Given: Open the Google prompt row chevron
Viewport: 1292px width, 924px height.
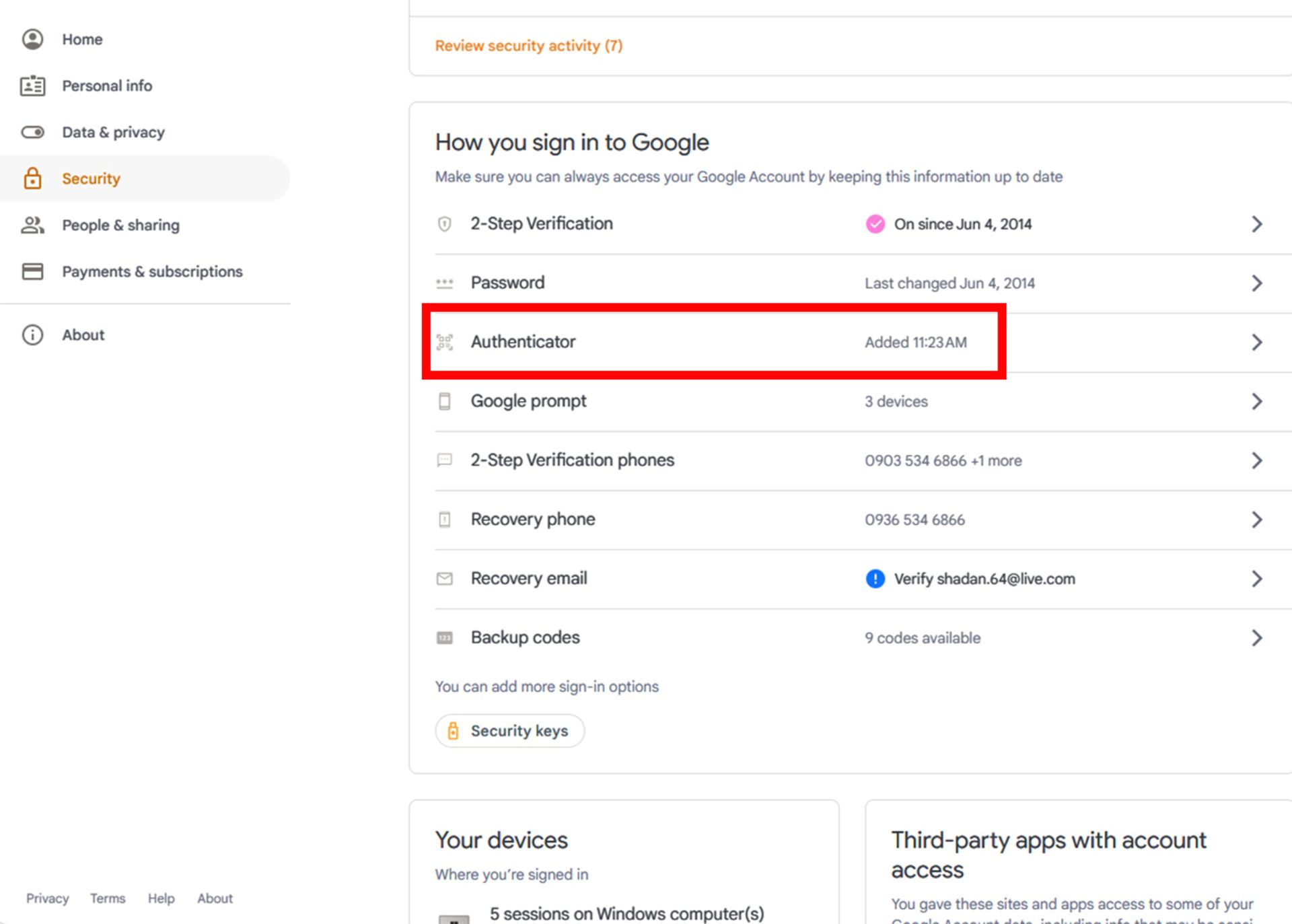Looking at the screenshot, I should (x=1256, y=401).
